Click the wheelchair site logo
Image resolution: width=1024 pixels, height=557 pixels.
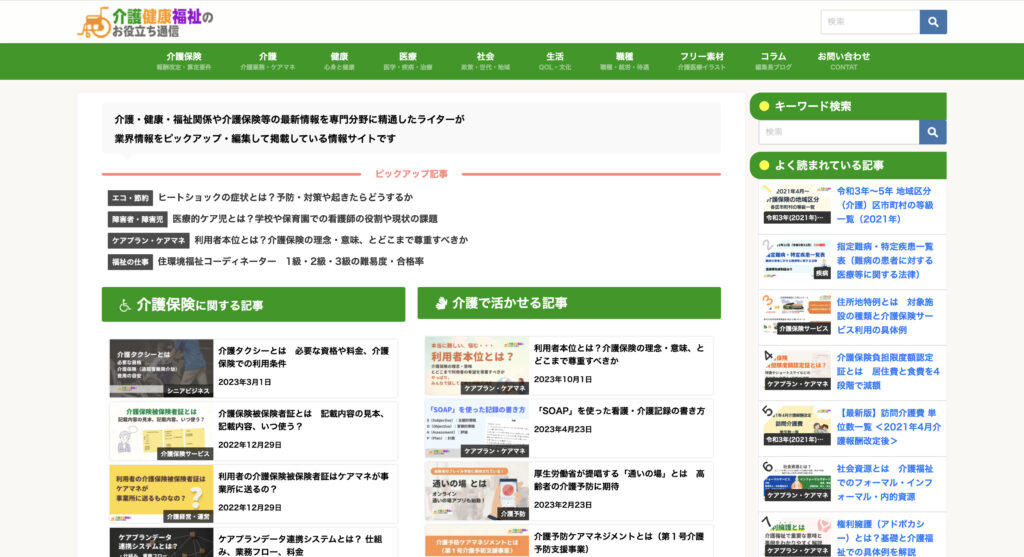click(x=146, y=22)
